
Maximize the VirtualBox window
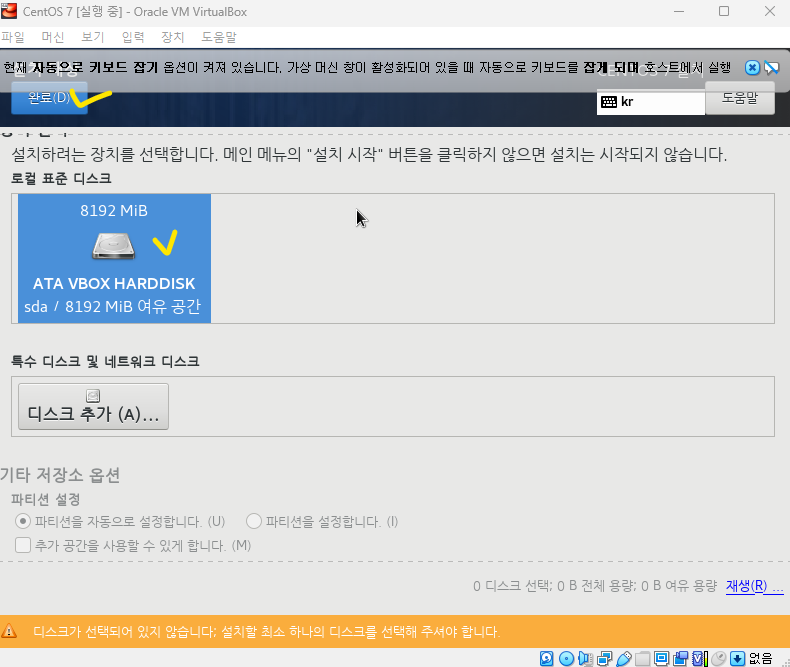click(x=724, y=11)
